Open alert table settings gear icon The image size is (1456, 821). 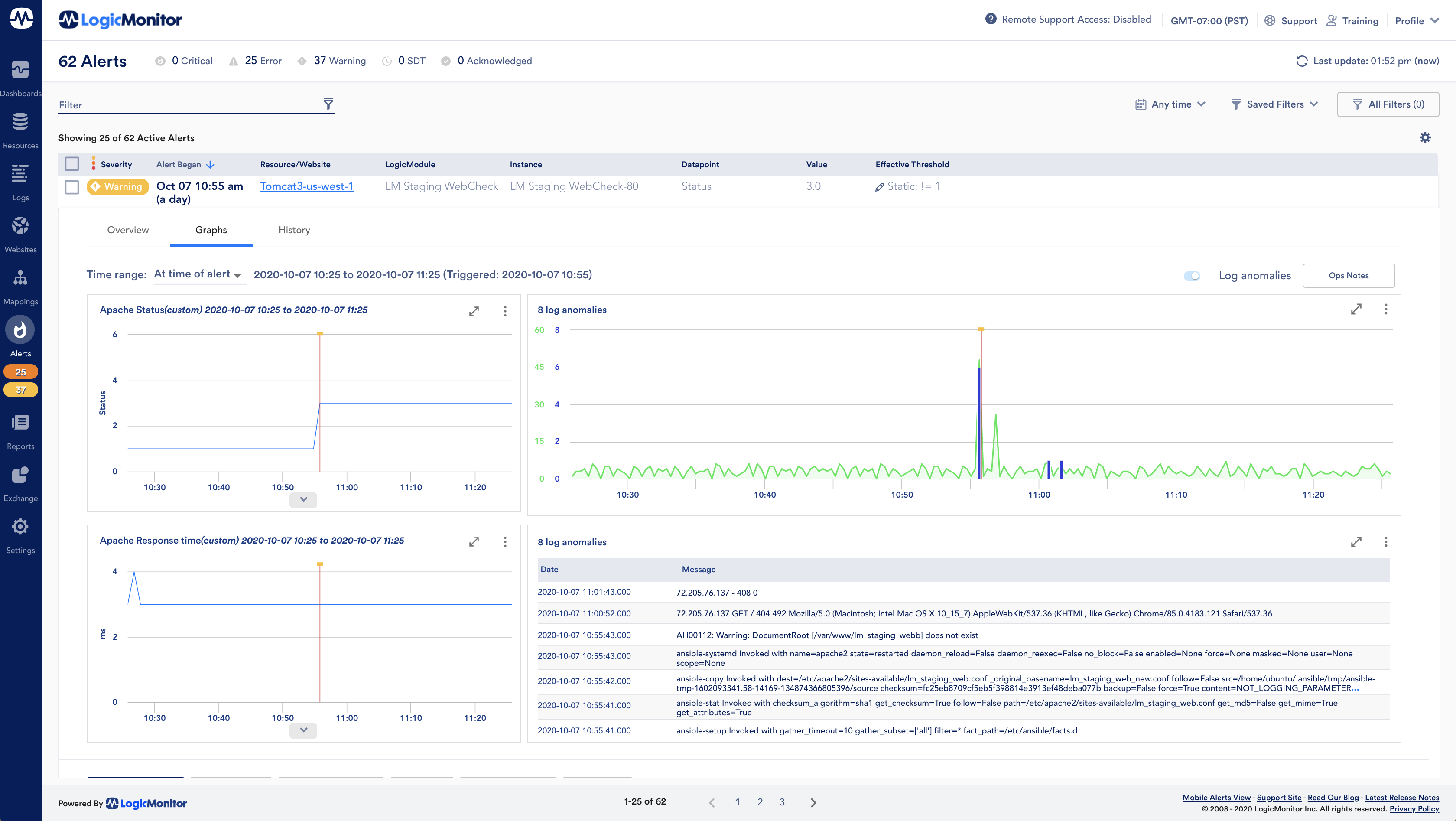1425,137
